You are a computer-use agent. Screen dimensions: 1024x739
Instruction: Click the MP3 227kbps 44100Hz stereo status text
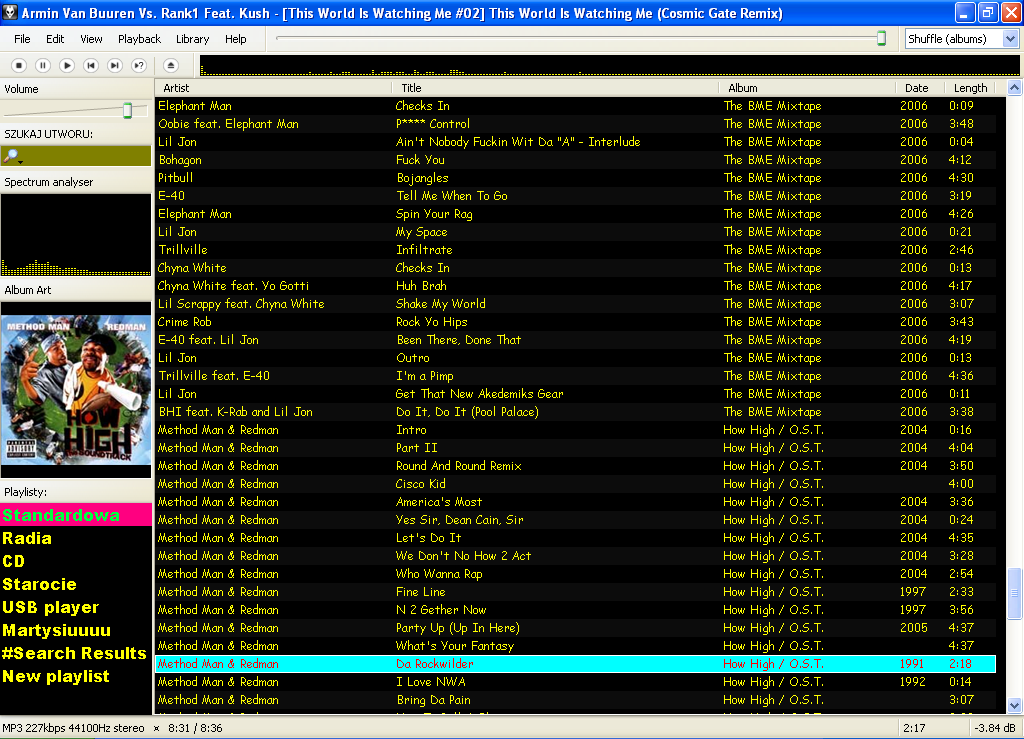tap(73, 728)
